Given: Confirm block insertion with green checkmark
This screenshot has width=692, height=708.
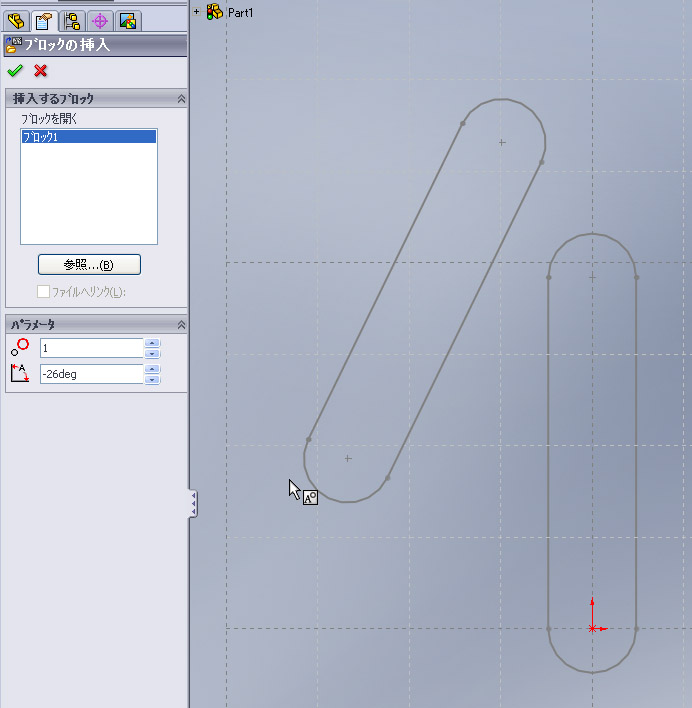Looking at the screenshot, I should [14, 71].
